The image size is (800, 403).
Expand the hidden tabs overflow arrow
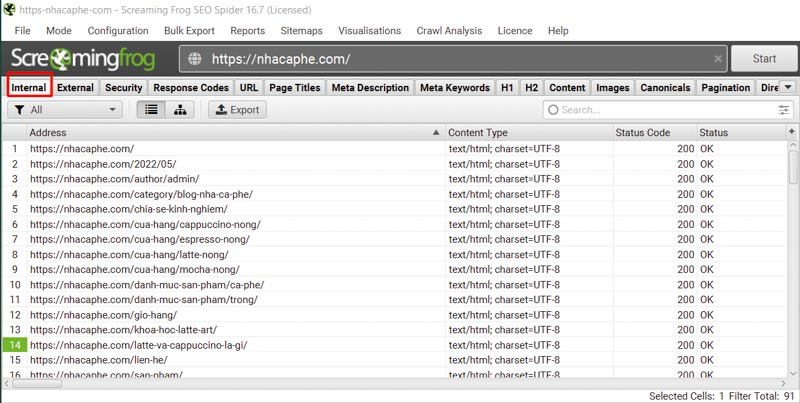click(788, 87)
